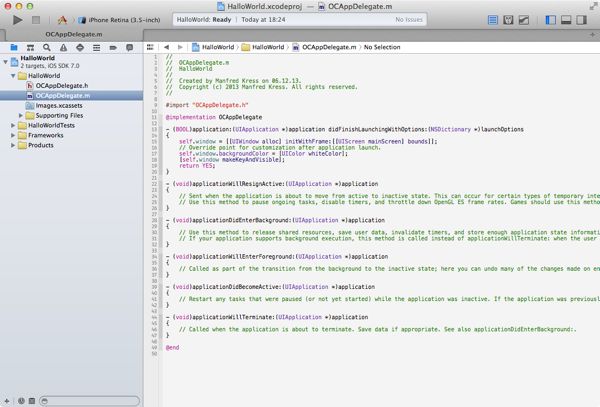Toggle the Utilities pane visibility
The width and height of the screenshot is (600, 407).
point(581,20)
